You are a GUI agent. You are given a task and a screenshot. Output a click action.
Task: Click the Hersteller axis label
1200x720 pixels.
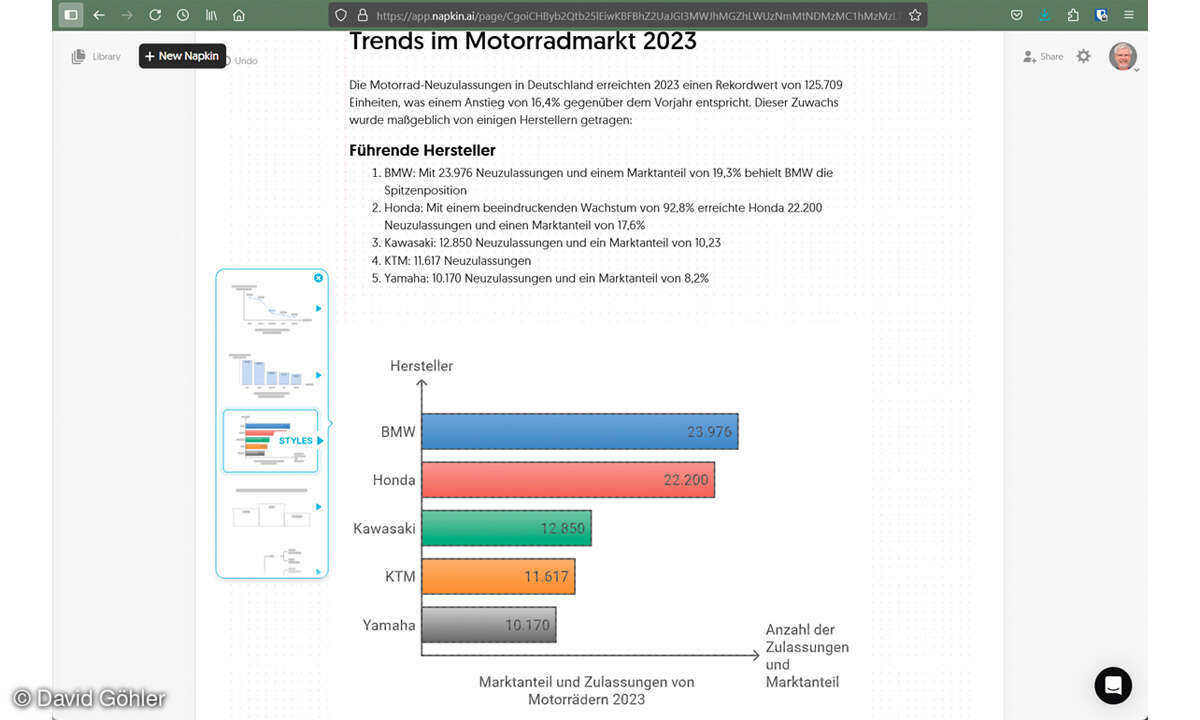pyautogui.click(x=422, y=366)
